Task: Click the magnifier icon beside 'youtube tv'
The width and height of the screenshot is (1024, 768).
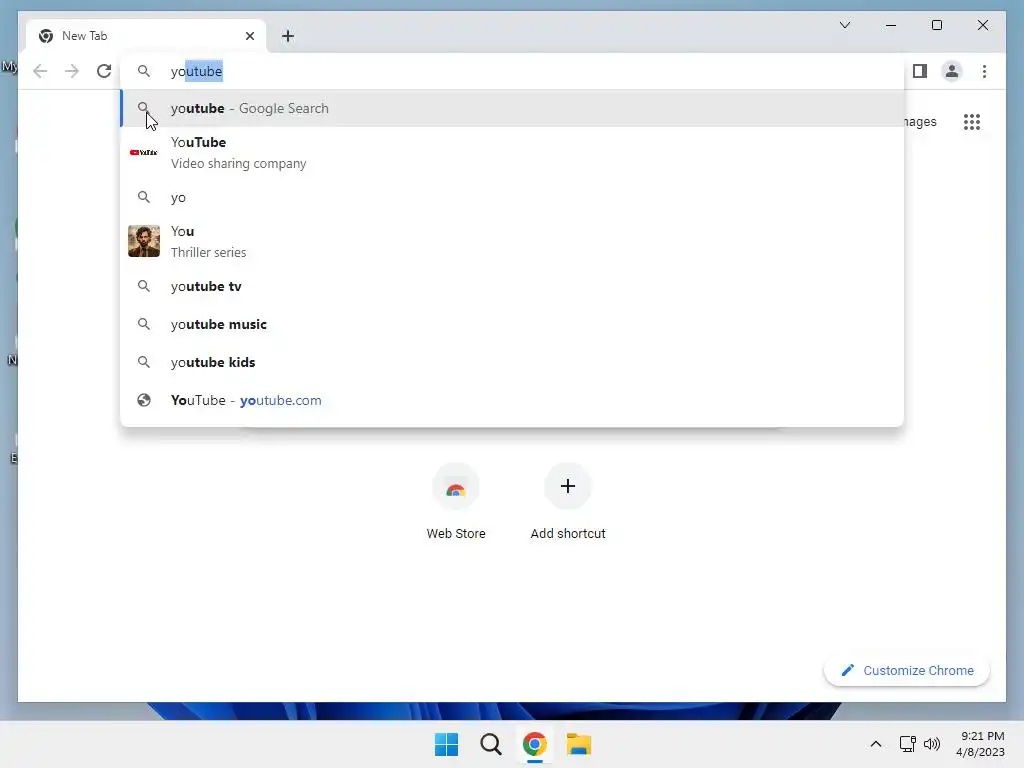Action: pos(144,286)
